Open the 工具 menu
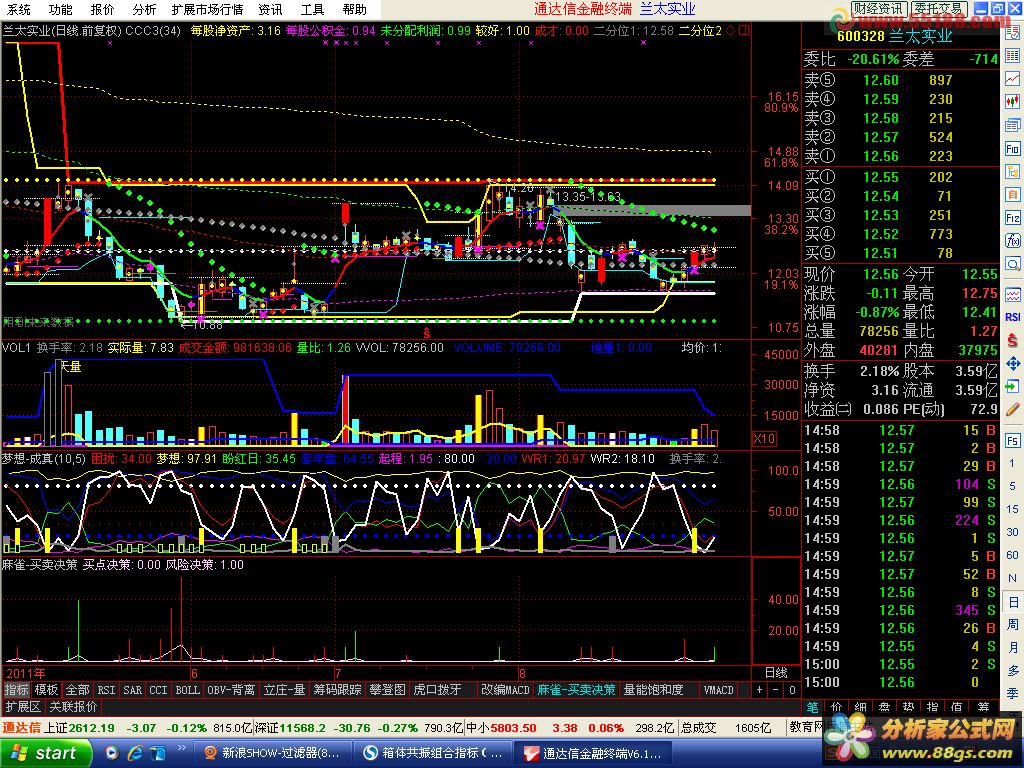This screenshot has height=768, width=1024. coord(312,9)
